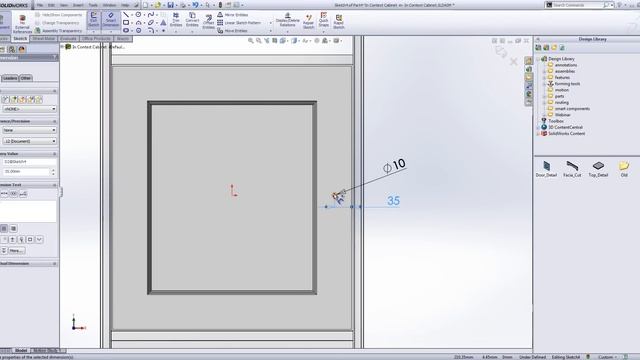
Task: Open the File menu
Action: click(x=40, y=5)
